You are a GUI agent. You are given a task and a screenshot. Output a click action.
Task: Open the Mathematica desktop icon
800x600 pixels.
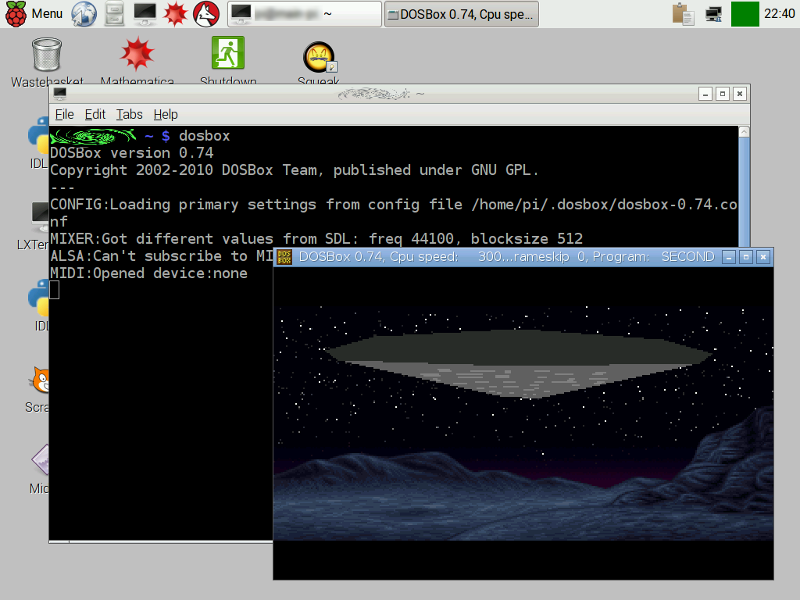point(137,61)
